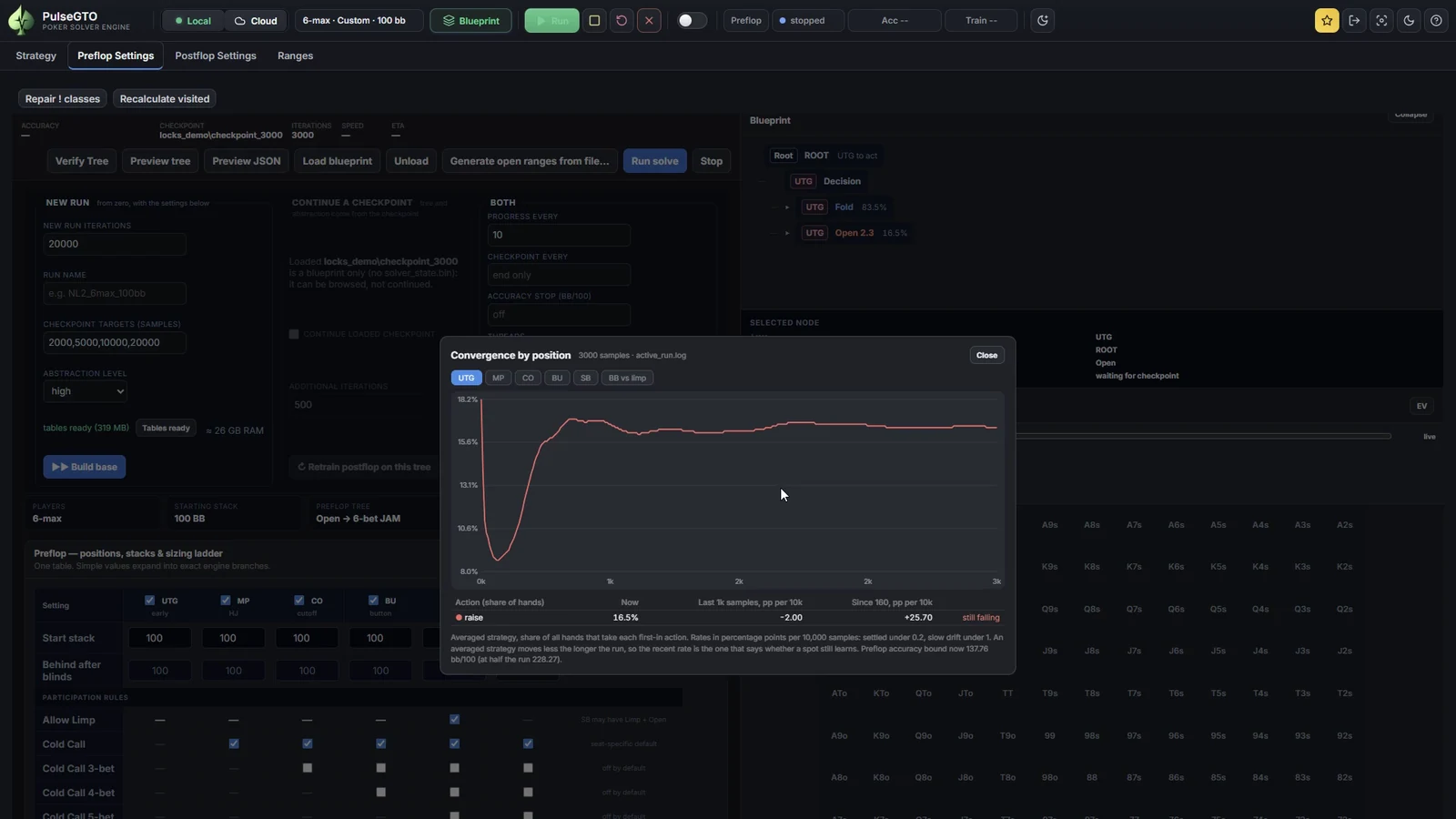
Task: Click the circular reset arrow icon
Action: (622, 20)
